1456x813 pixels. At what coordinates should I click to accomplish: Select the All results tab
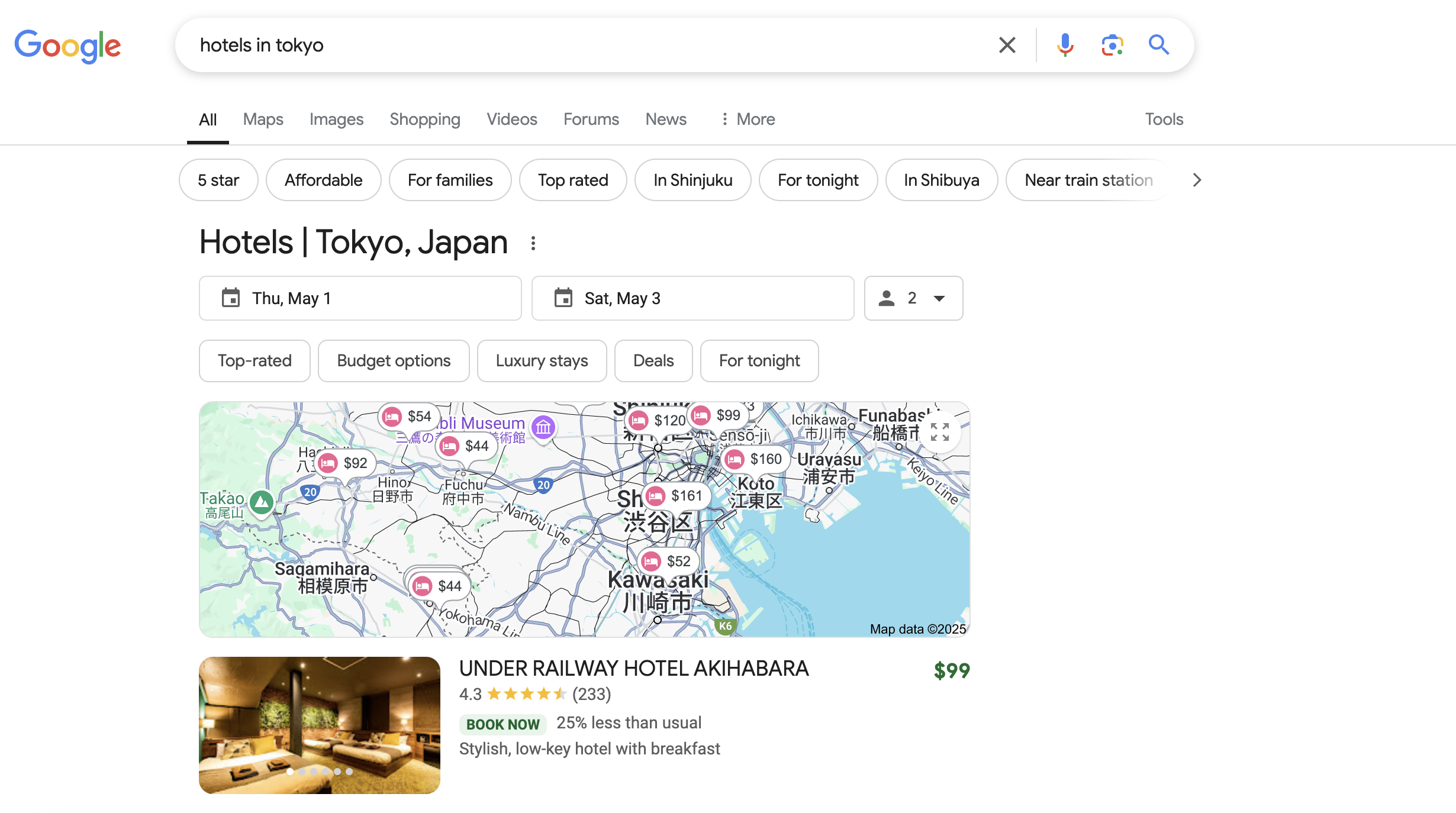(x=208, y=119)
